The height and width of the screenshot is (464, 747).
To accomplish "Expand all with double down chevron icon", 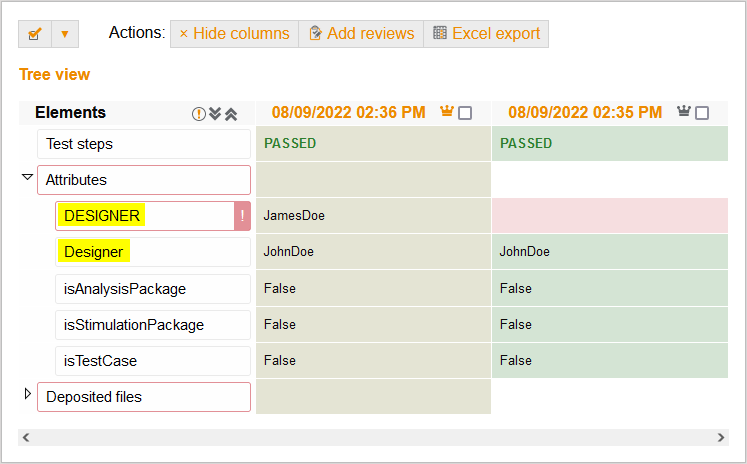I will click(x=214, y=114).
